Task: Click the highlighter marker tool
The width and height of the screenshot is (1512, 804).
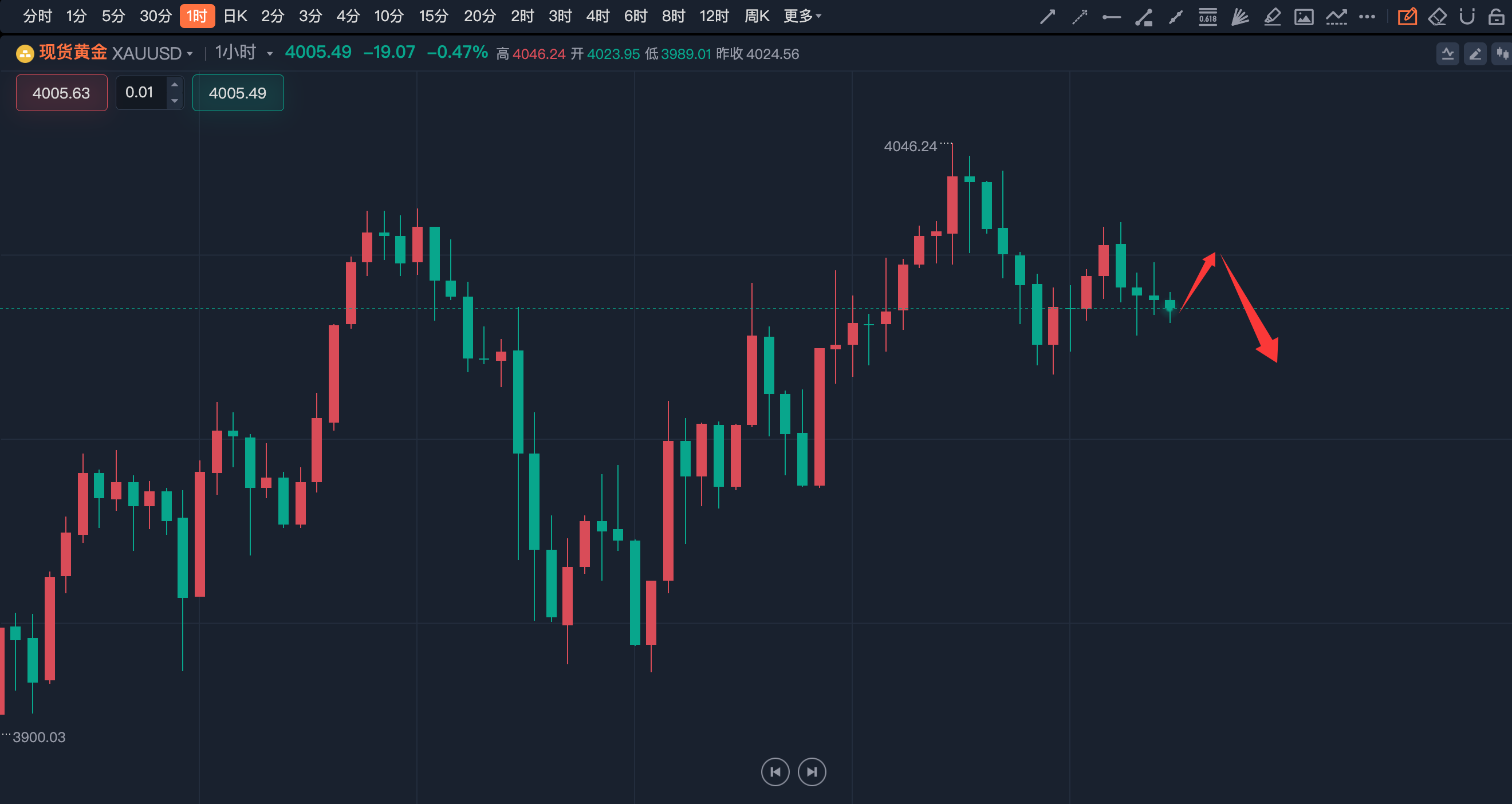Action: [1272, 17]
